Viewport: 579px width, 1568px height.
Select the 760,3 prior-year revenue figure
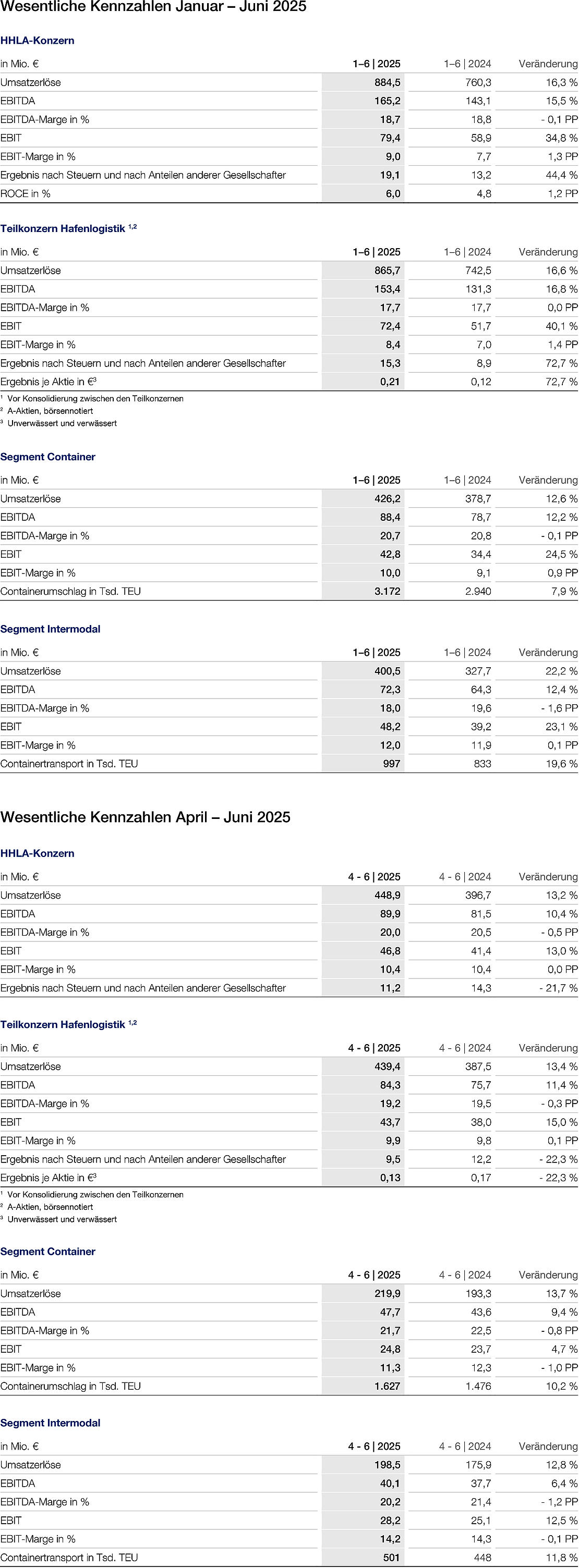[x=478, y=82]
